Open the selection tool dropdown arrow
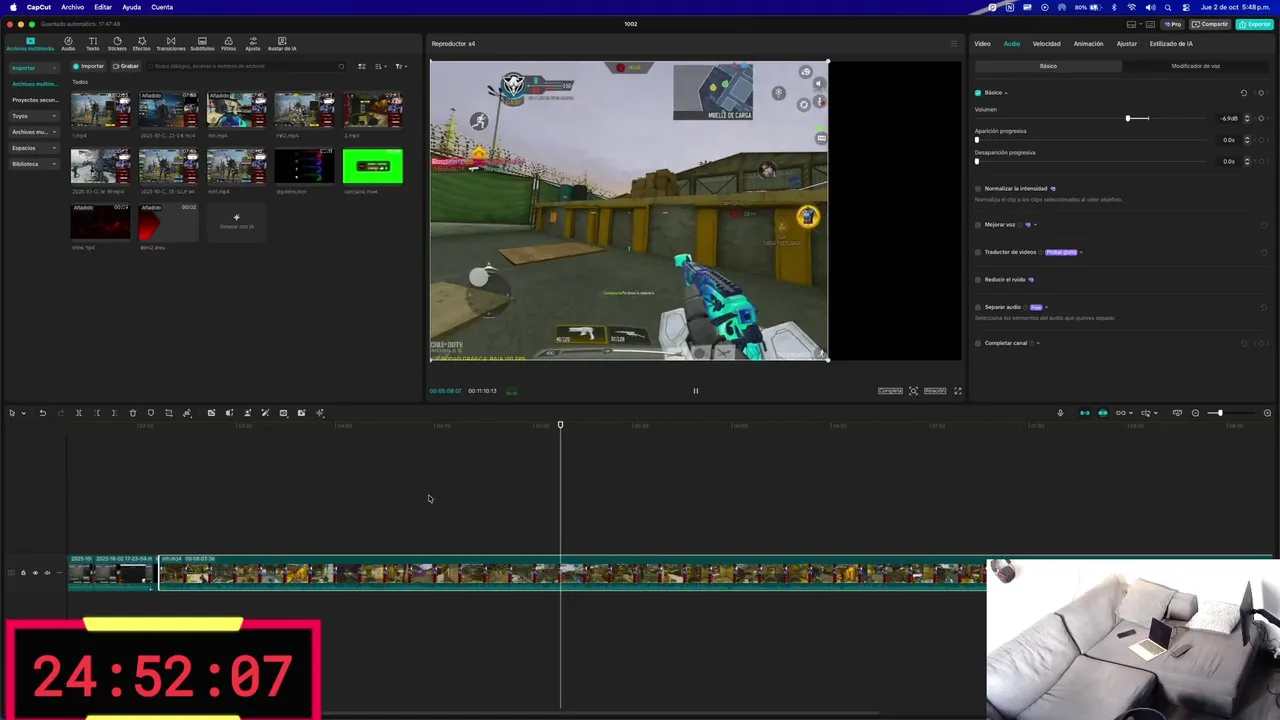1280x720 pixels. point(23,413)
